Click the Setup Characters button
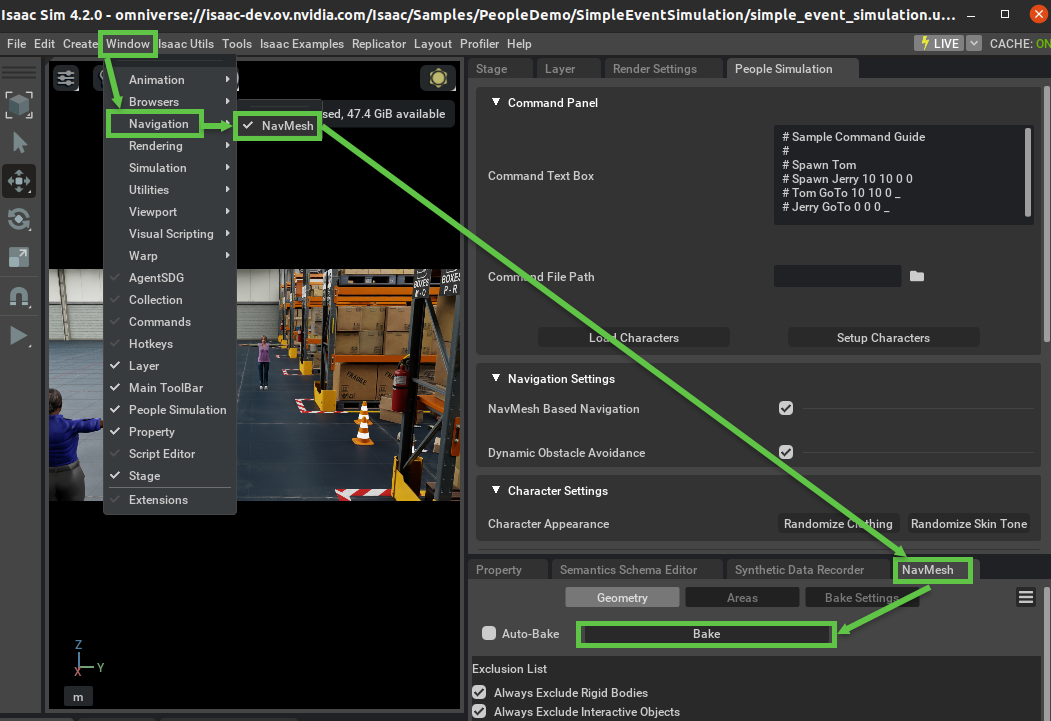1051x721 pixels. (883, 338)
